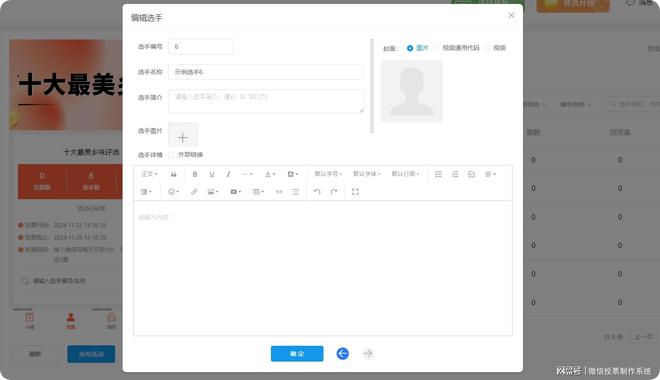Open the contestant tab in phone preview

coord(71,320)
